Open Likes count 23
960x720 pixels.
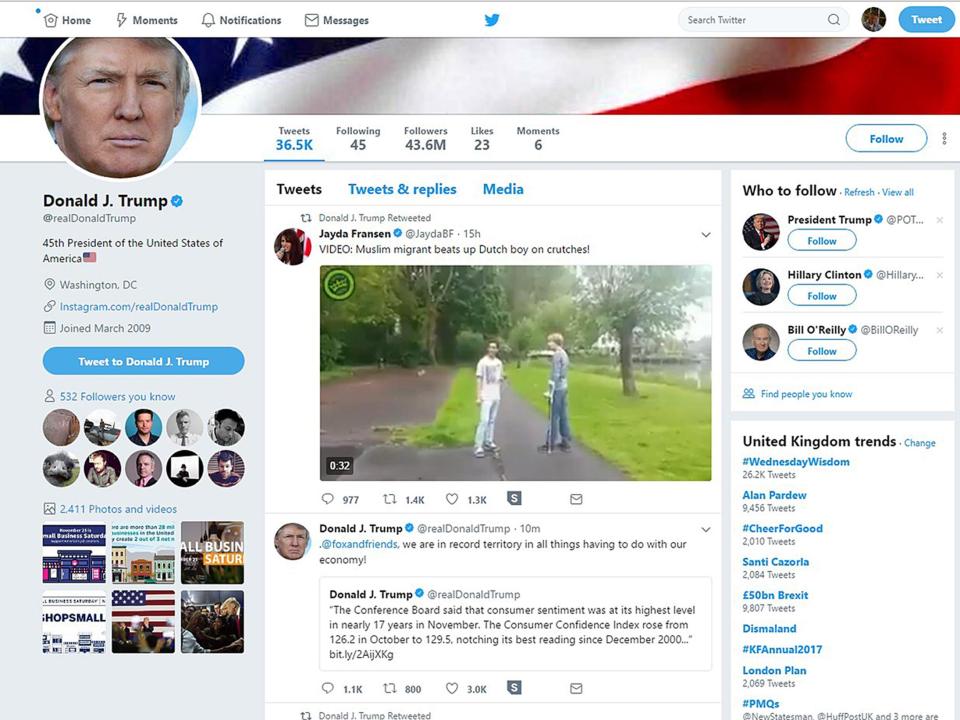click(x=482, y=138)
